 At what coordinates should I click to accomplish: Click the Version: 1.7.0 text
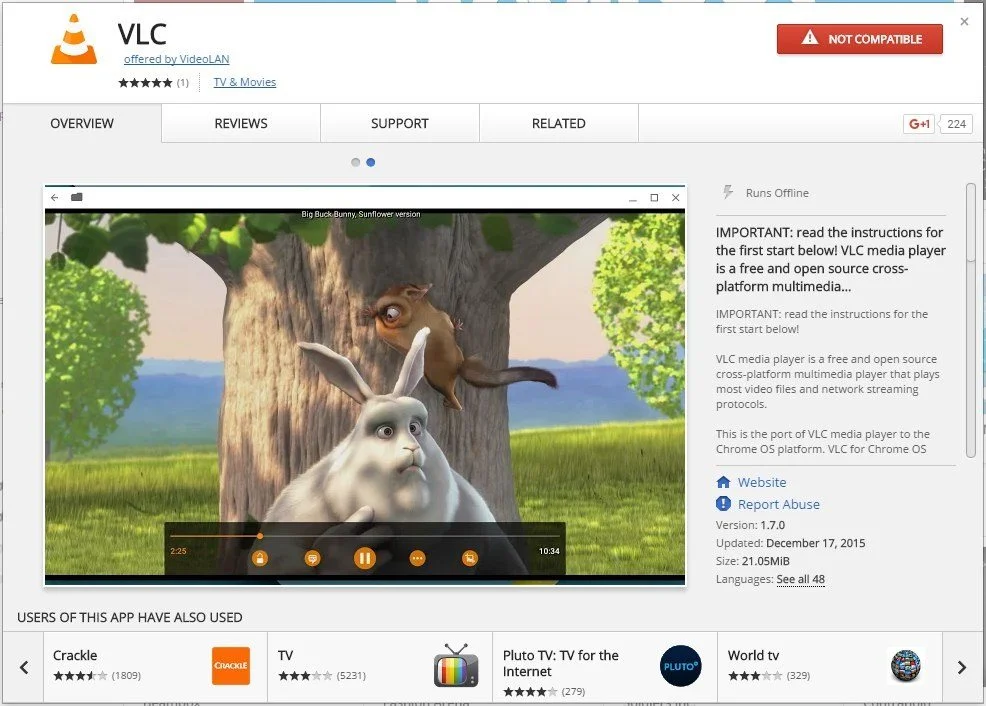[x=750, y=525]
